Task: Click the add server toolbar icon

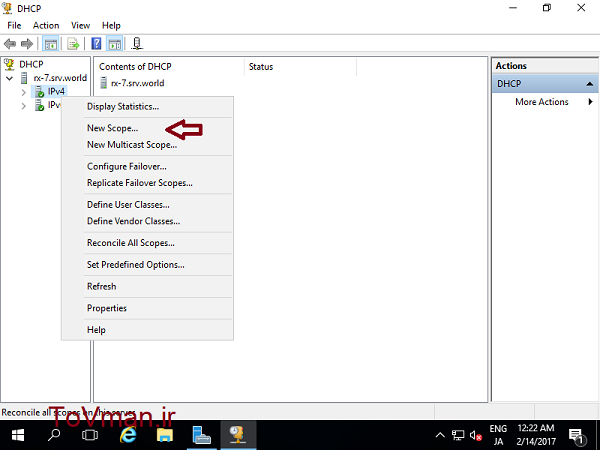Action: 137,44
